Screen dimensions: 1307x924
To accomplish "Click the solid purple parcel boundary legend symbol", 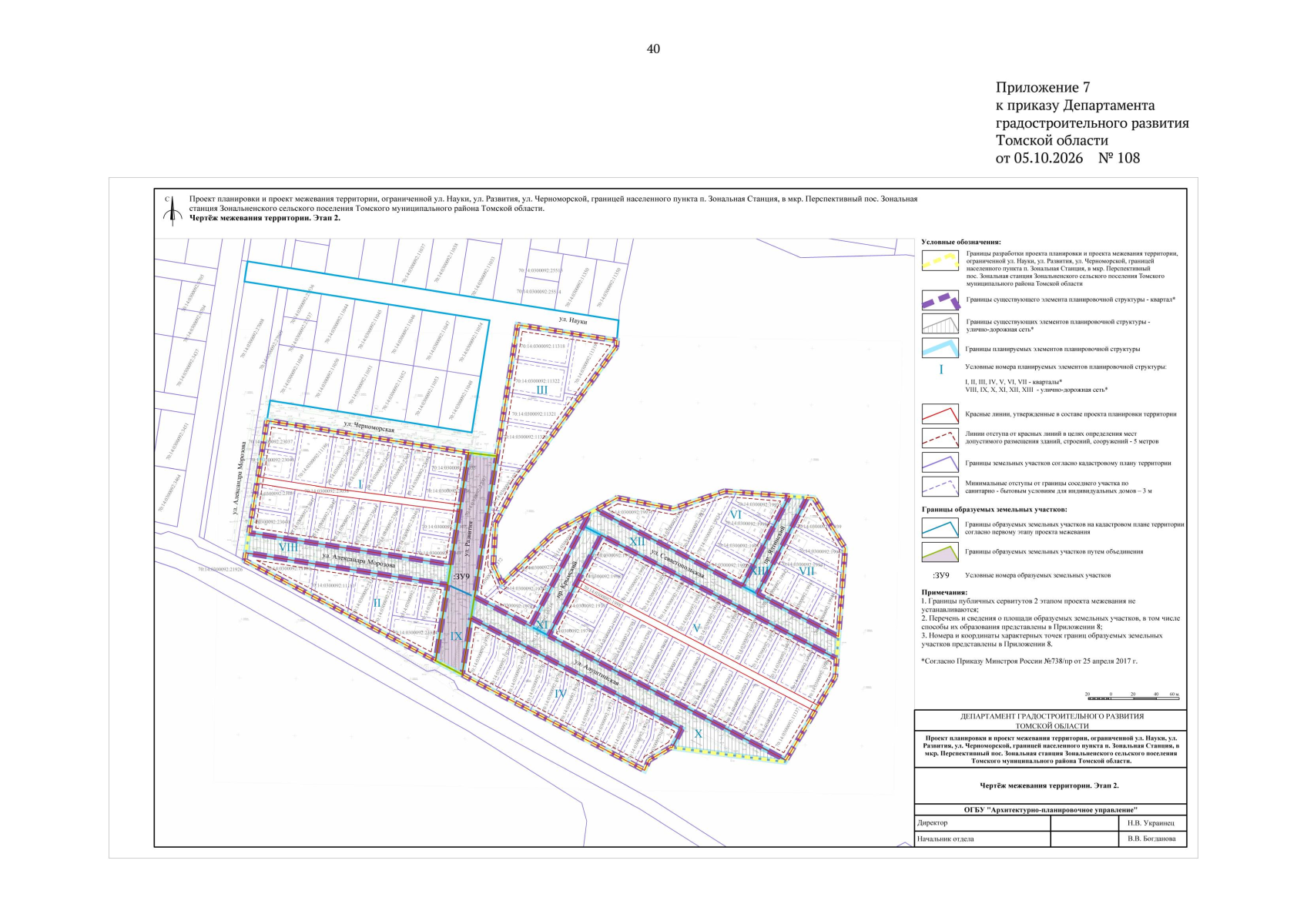I will (940, 463).
